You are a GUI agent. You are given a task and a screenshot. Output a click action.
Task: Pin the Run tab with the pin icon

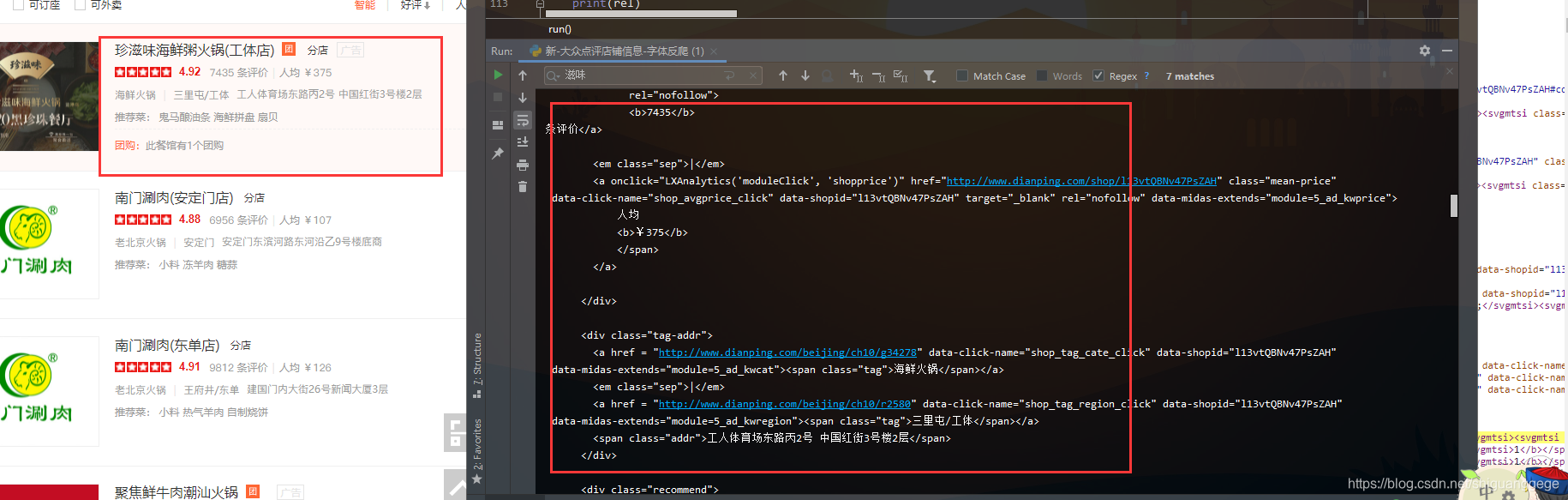click(x=498, y=154)
